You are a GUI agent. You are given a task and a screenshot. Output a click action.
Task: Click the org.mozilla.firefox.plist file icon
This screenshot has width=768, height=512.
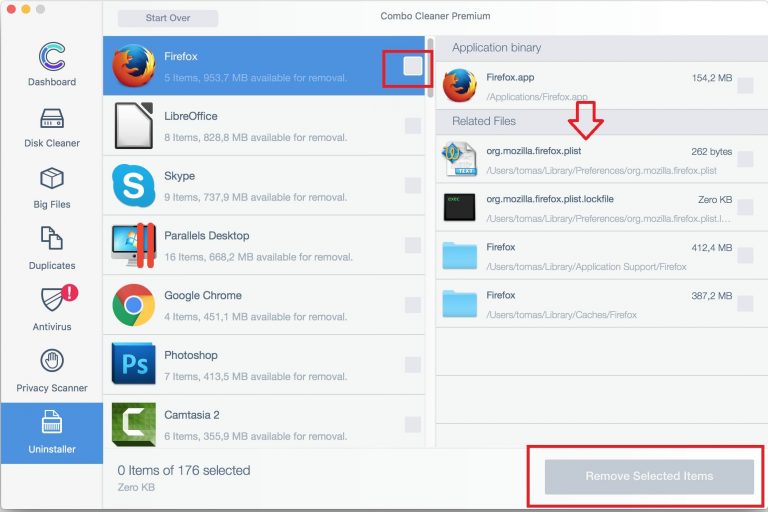(x=459, y=159)
